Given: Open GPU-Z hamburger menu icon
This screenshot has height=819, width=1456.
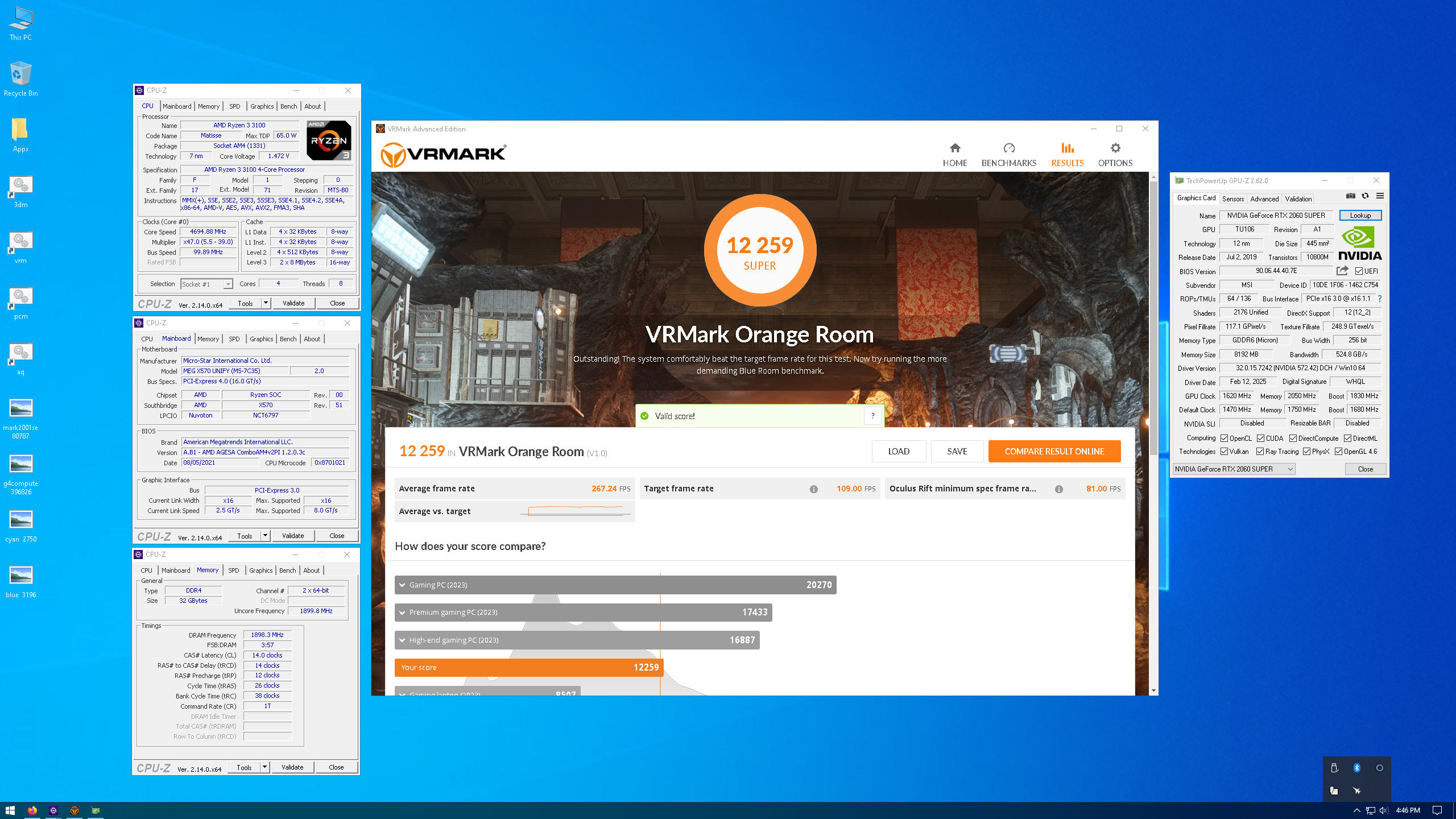Looking at the screenshot, I should pos(1380,196).
